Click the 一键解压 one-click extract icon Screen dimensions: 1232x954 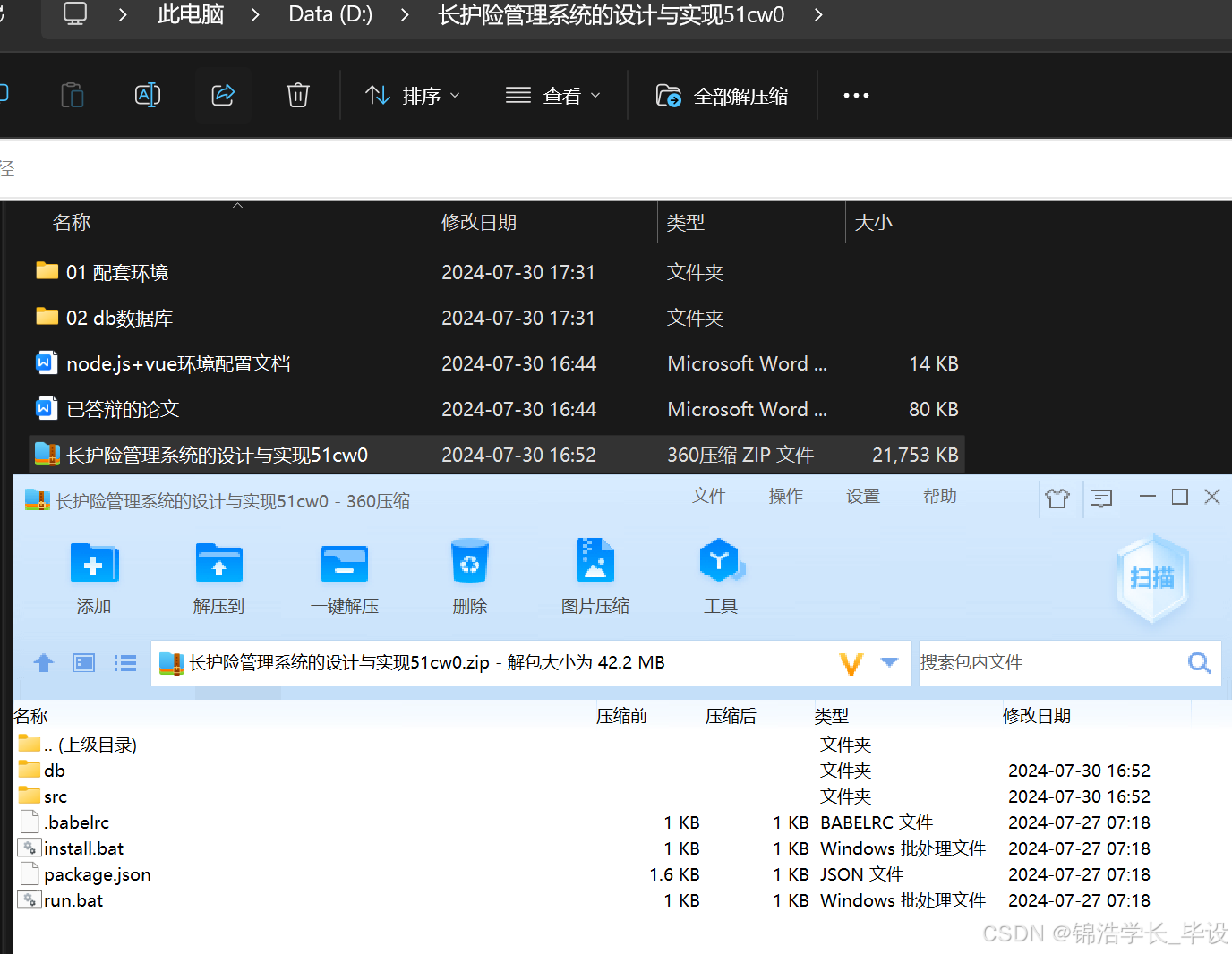tap(344, 573)
